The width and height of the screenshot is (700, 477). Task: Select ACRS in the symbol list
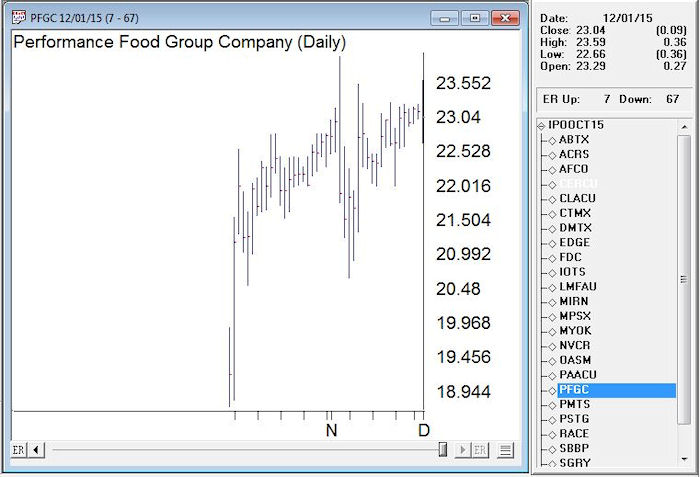pyautogui.click(x=574, y=155)
